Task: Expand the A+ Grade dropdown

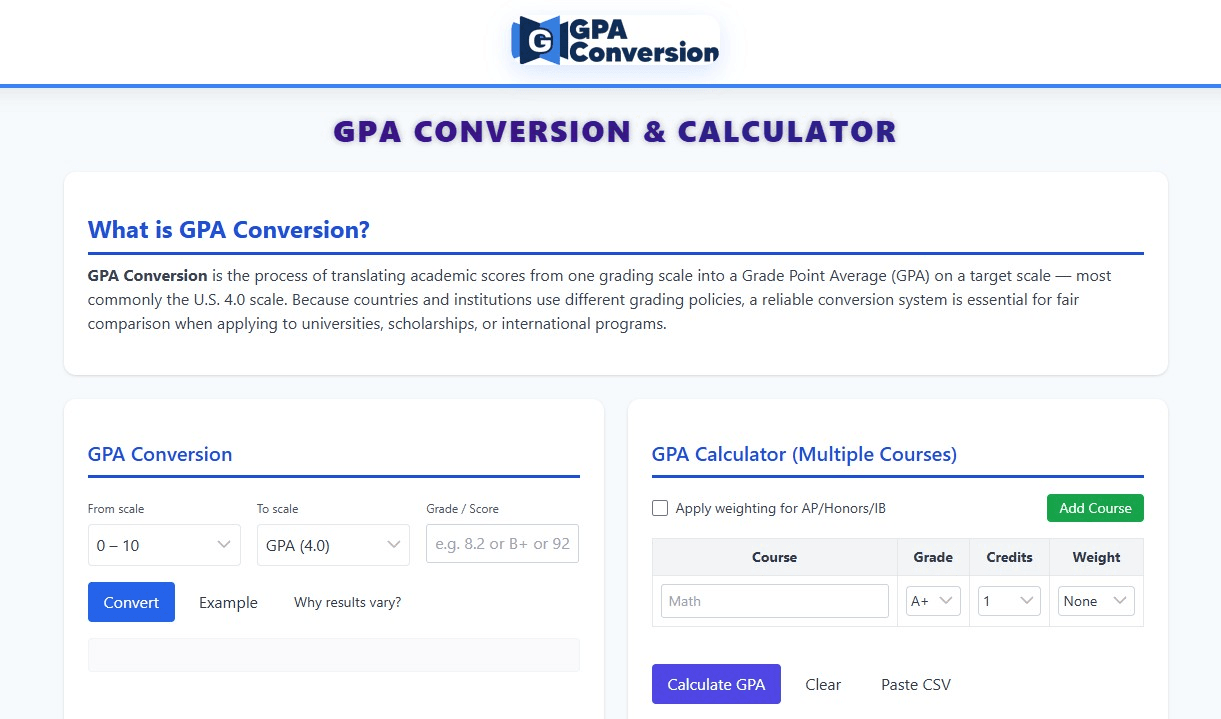Action: click(933, 601)
